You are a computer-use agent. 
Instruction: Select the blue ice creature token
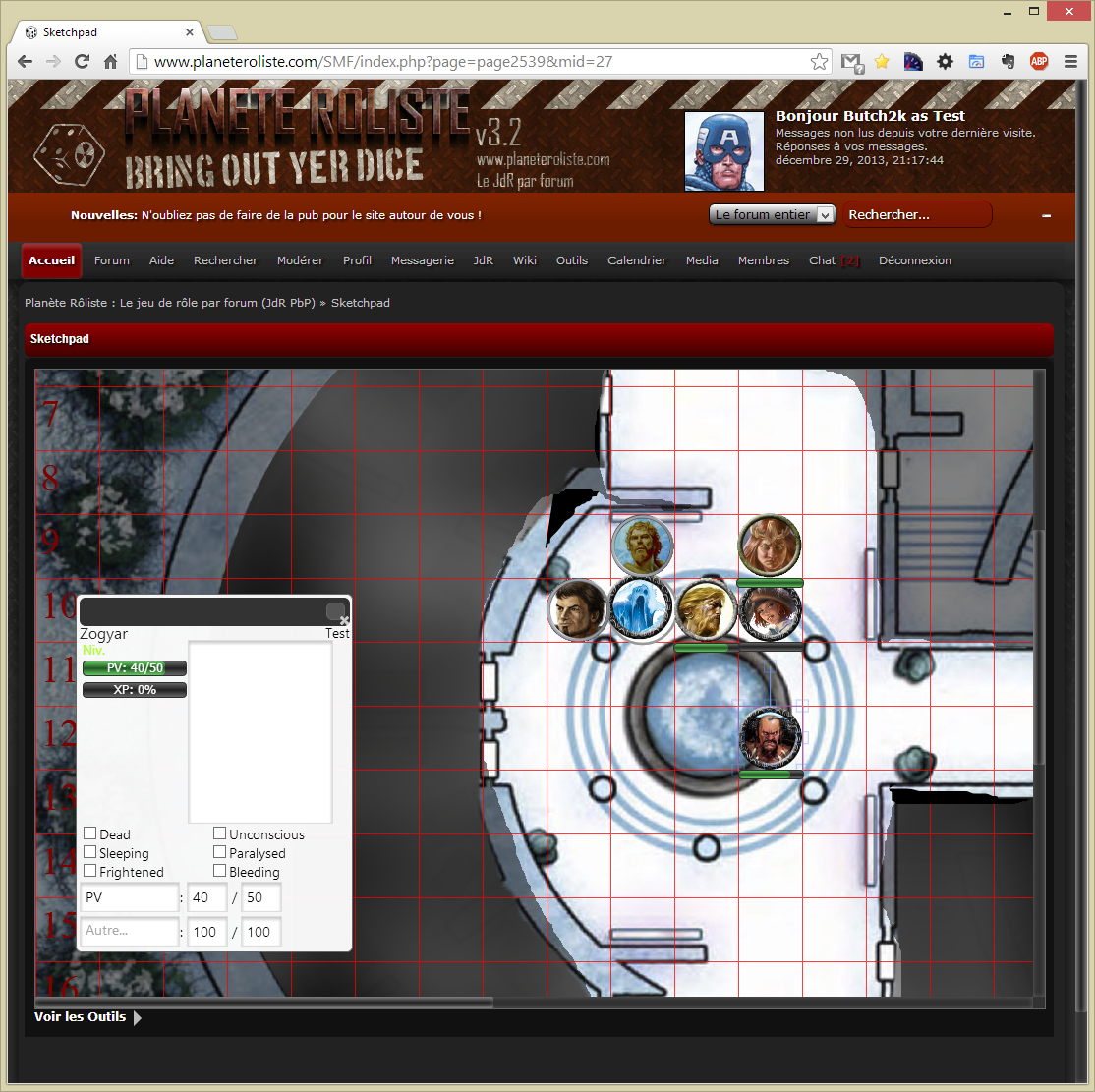click(x=641, y=608)
